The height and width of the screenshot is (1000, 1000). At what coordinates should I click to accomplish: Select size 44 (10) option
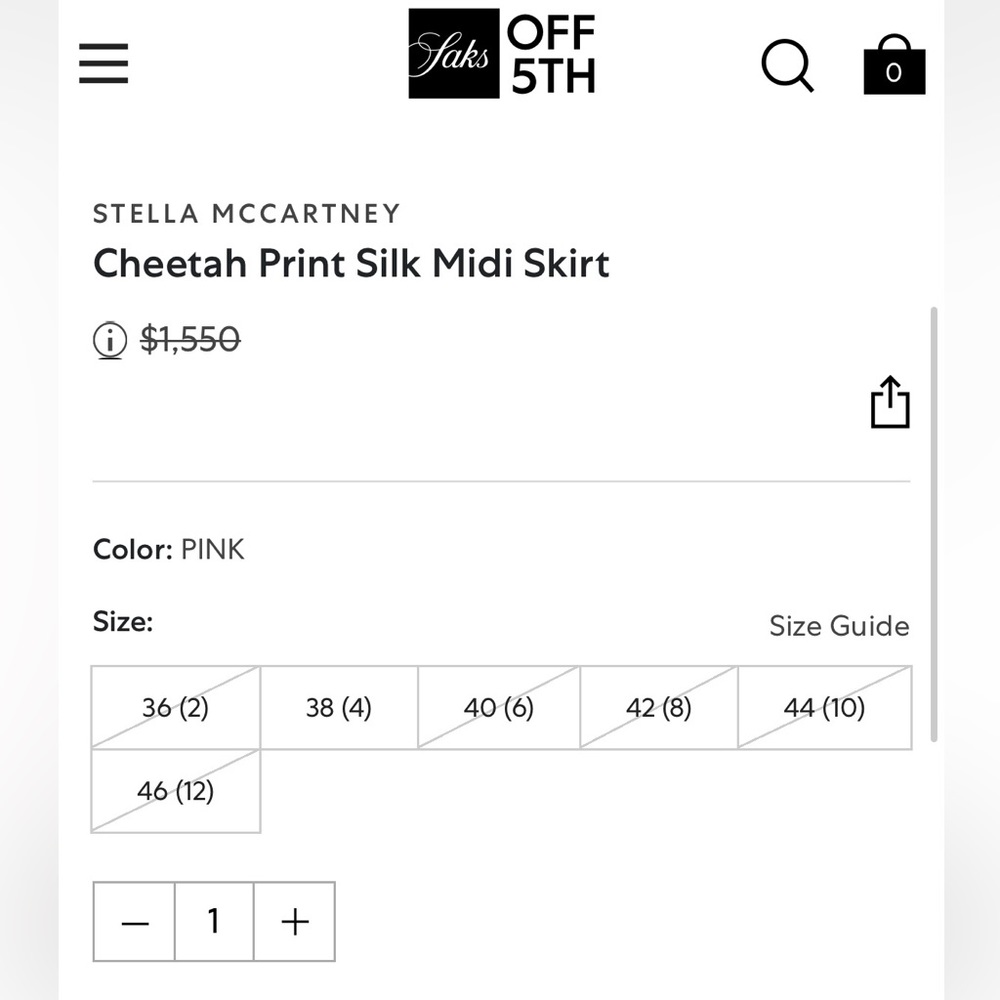tap(825, 707)
